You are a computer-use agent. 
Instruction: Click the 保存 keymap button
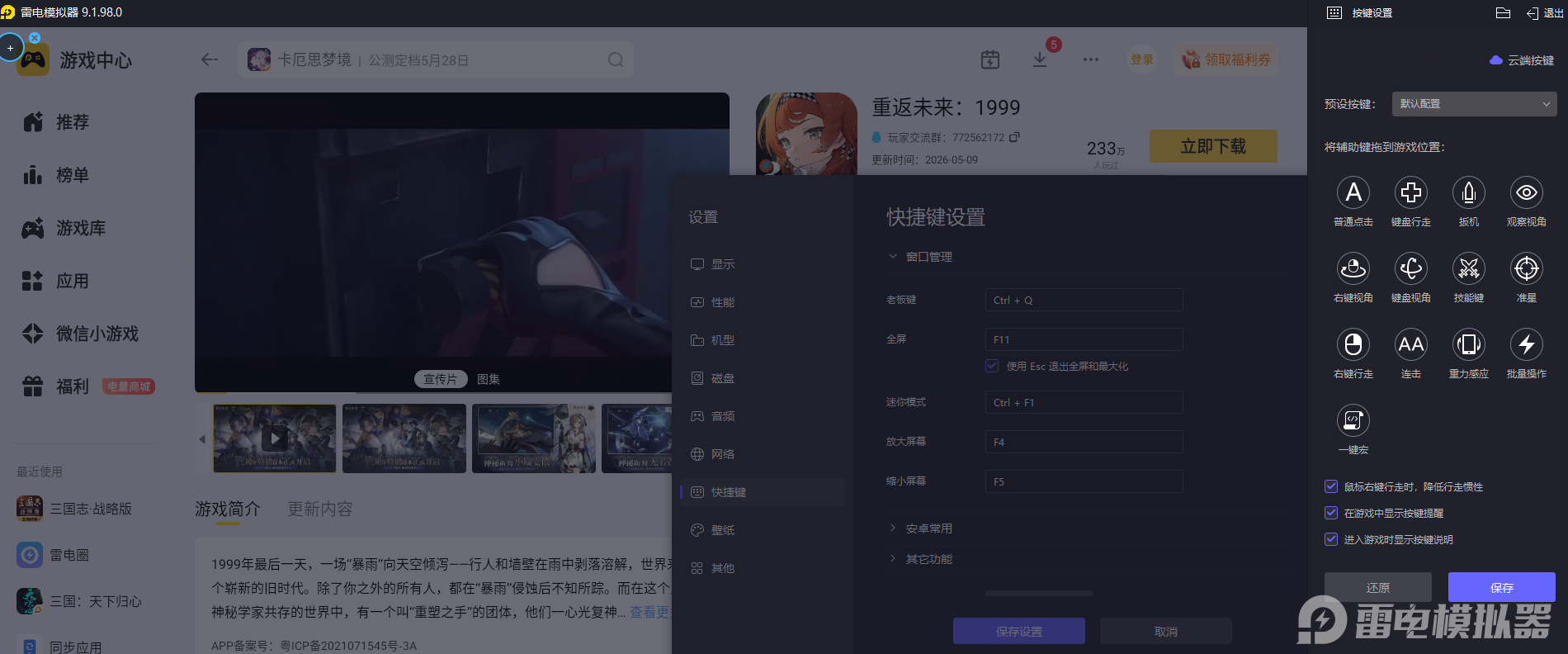(1502, 587)
